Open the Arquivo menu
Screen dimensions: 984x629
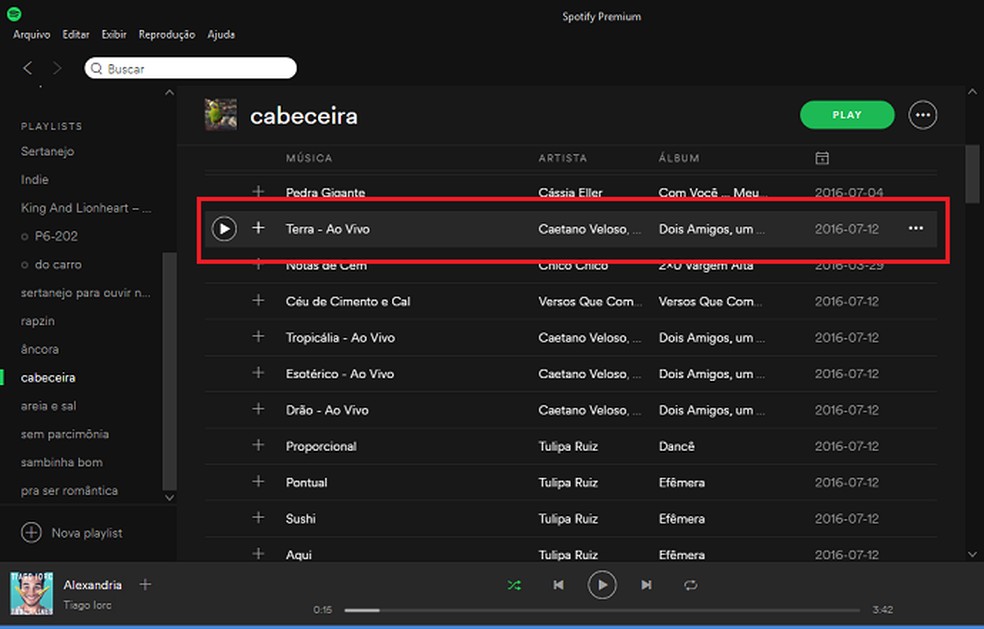pyautogui.click(x=31, y=33)
